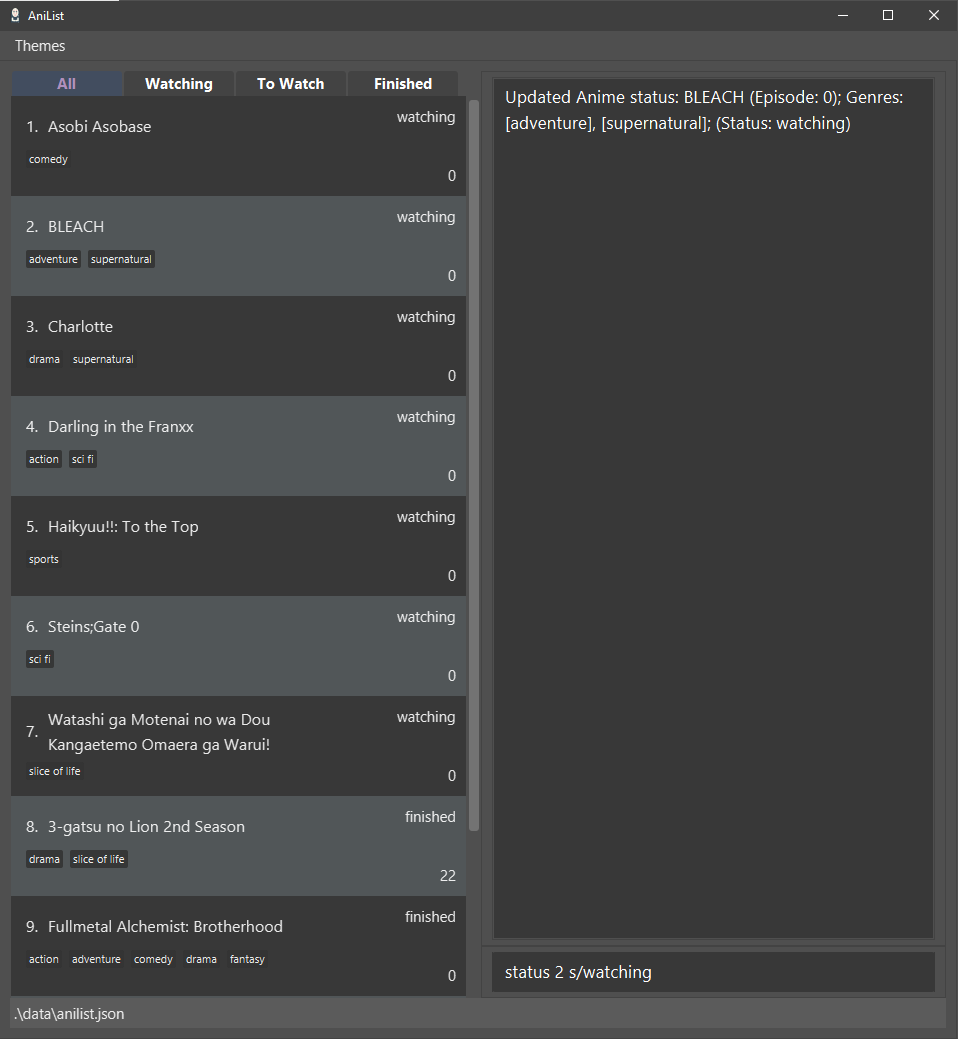Click the finished status on 3-gatsu no Lion
Image resolution: width=958 pixels, height=1039 pixels.
[430, 817]
